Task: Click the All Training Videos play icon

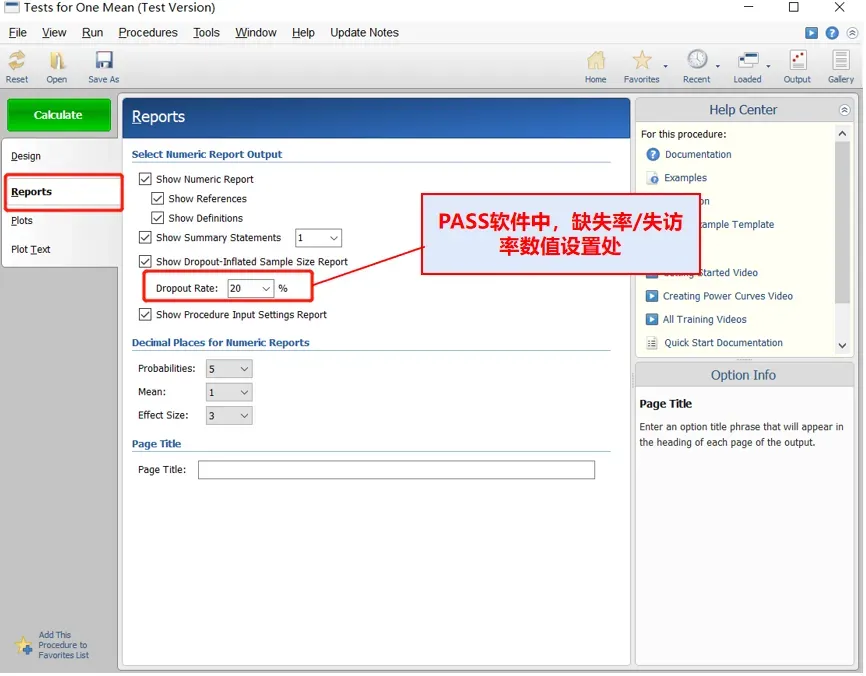Action: [x=653, y=320]
